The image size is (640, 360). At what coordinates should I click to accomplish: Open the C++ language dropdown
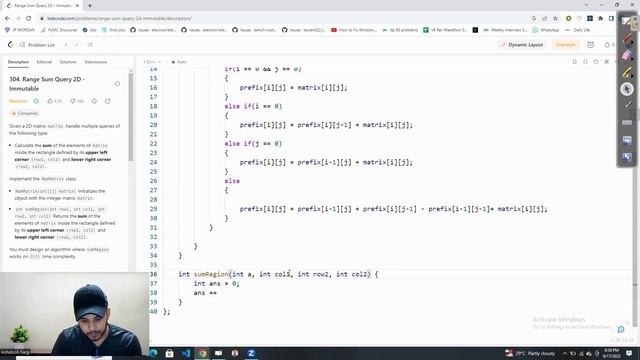(x=152, y=62)
